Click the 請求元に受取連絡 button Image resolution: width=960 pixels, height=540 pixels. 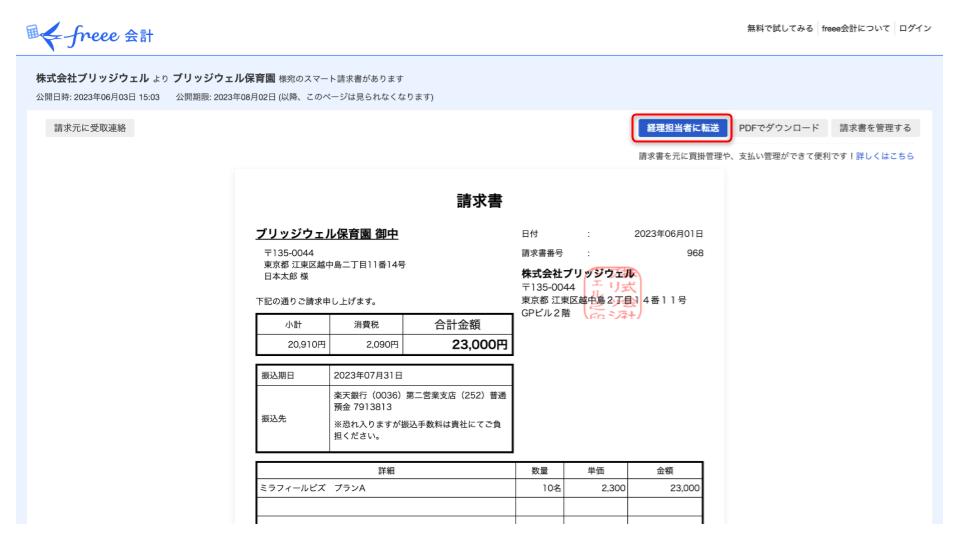click(90, 128)
